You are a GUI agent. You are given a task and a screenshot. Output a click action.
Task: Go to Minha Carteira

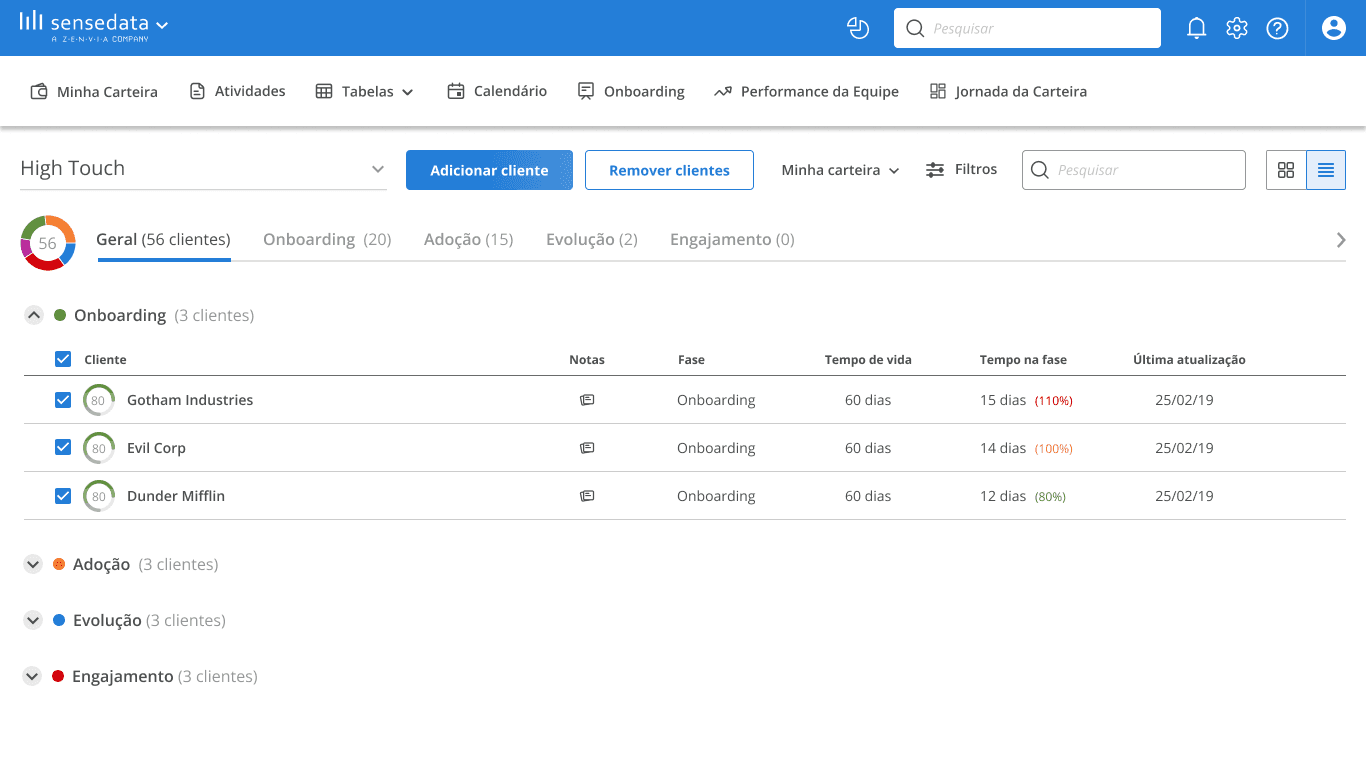[94, 91]
